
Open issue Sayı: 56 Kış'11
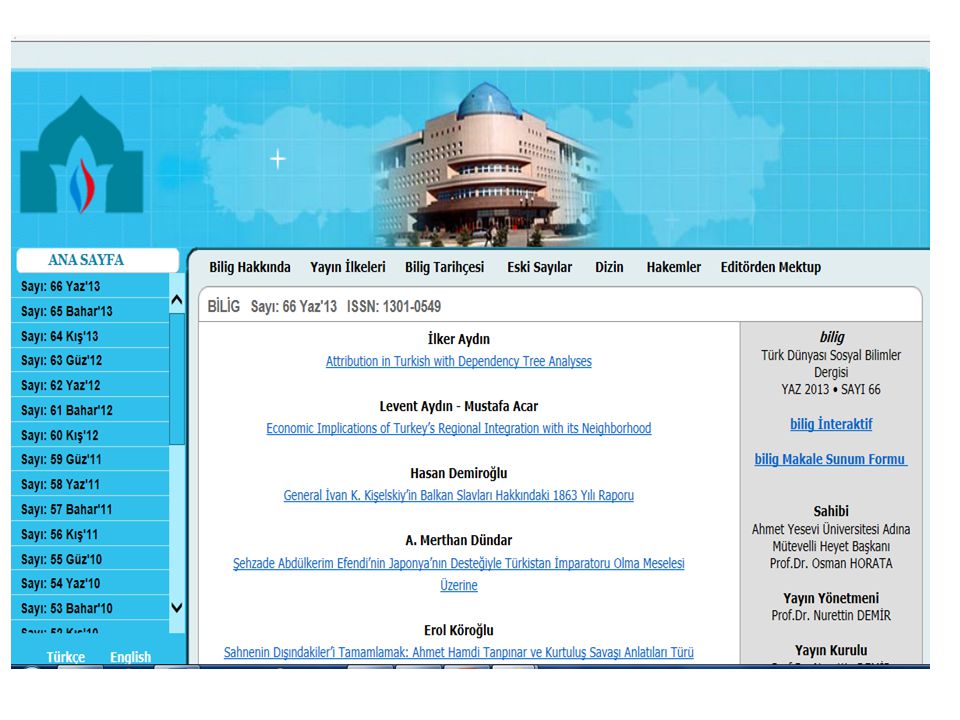(x=90, y=534)
